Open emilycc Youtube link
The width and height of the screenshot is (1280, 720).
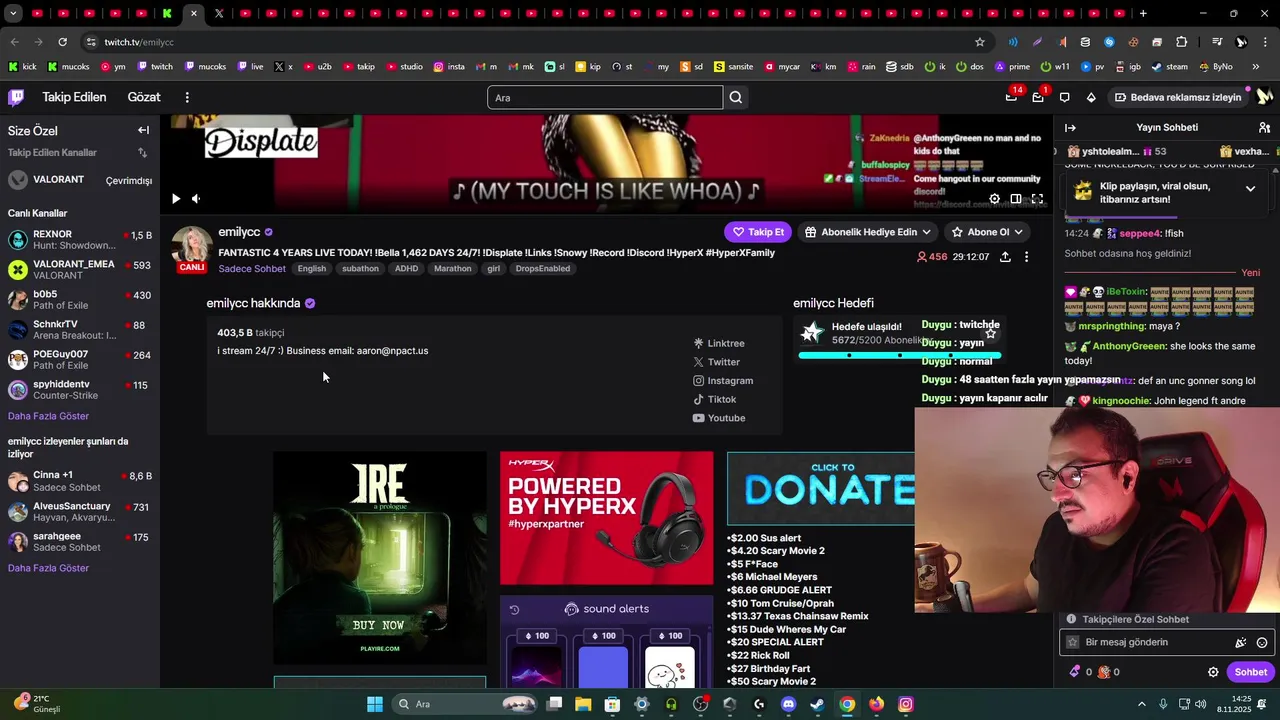pyautogui.click(x=719, y=418)
